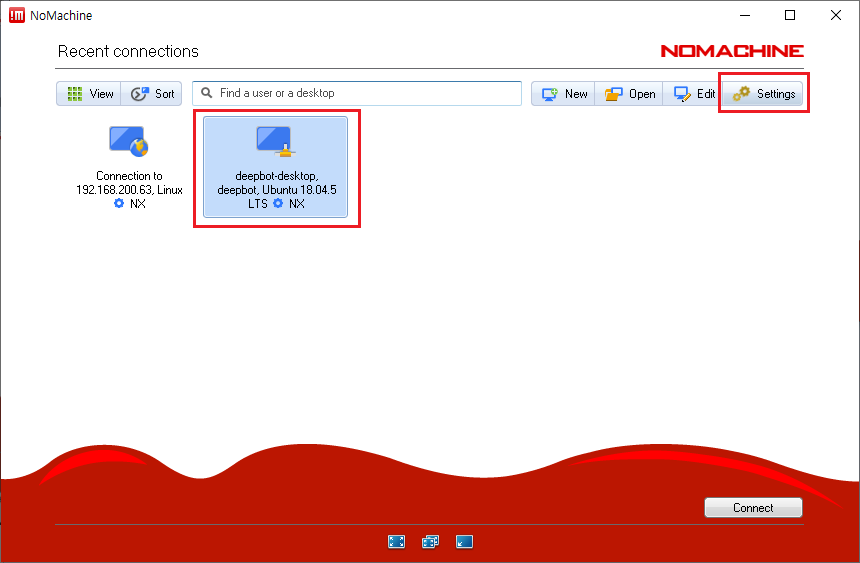Click the magnifier search icon

click(x=206, y=93)
